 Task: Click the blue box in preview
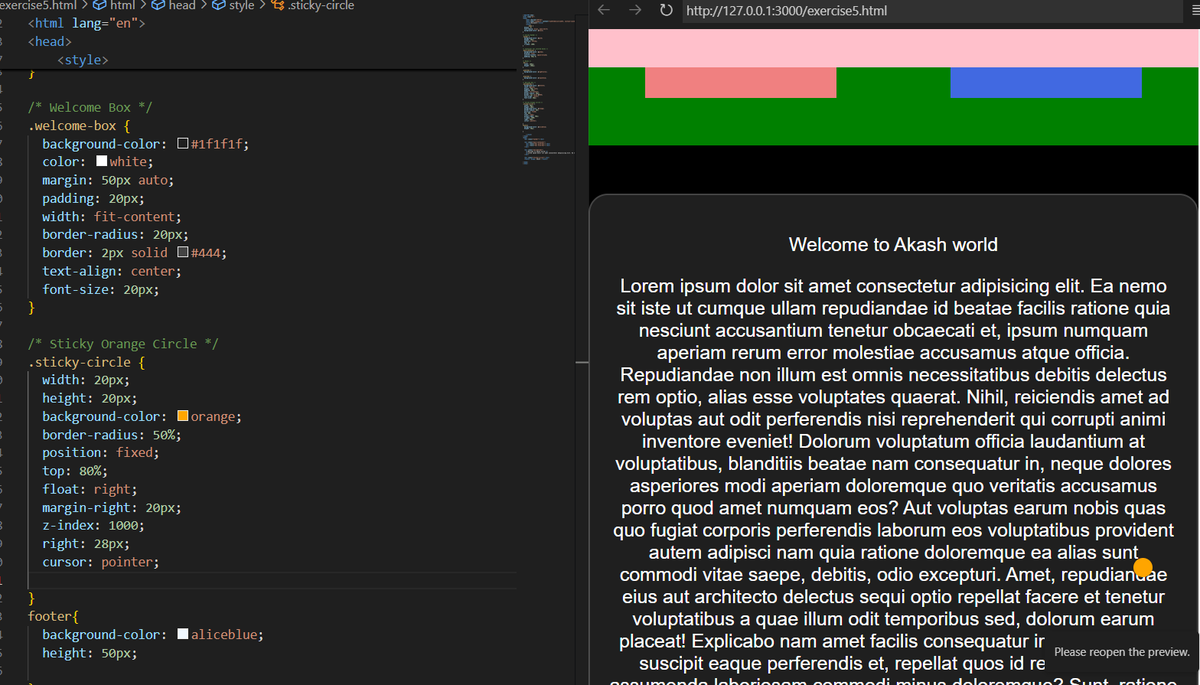tap(1045, 83)
